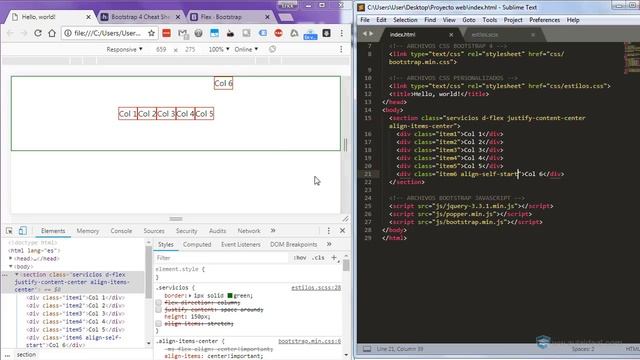The height and width of the screenshot is (360, 640).
Task: Expand the head node in Elements tree
Action: [11, 258]
